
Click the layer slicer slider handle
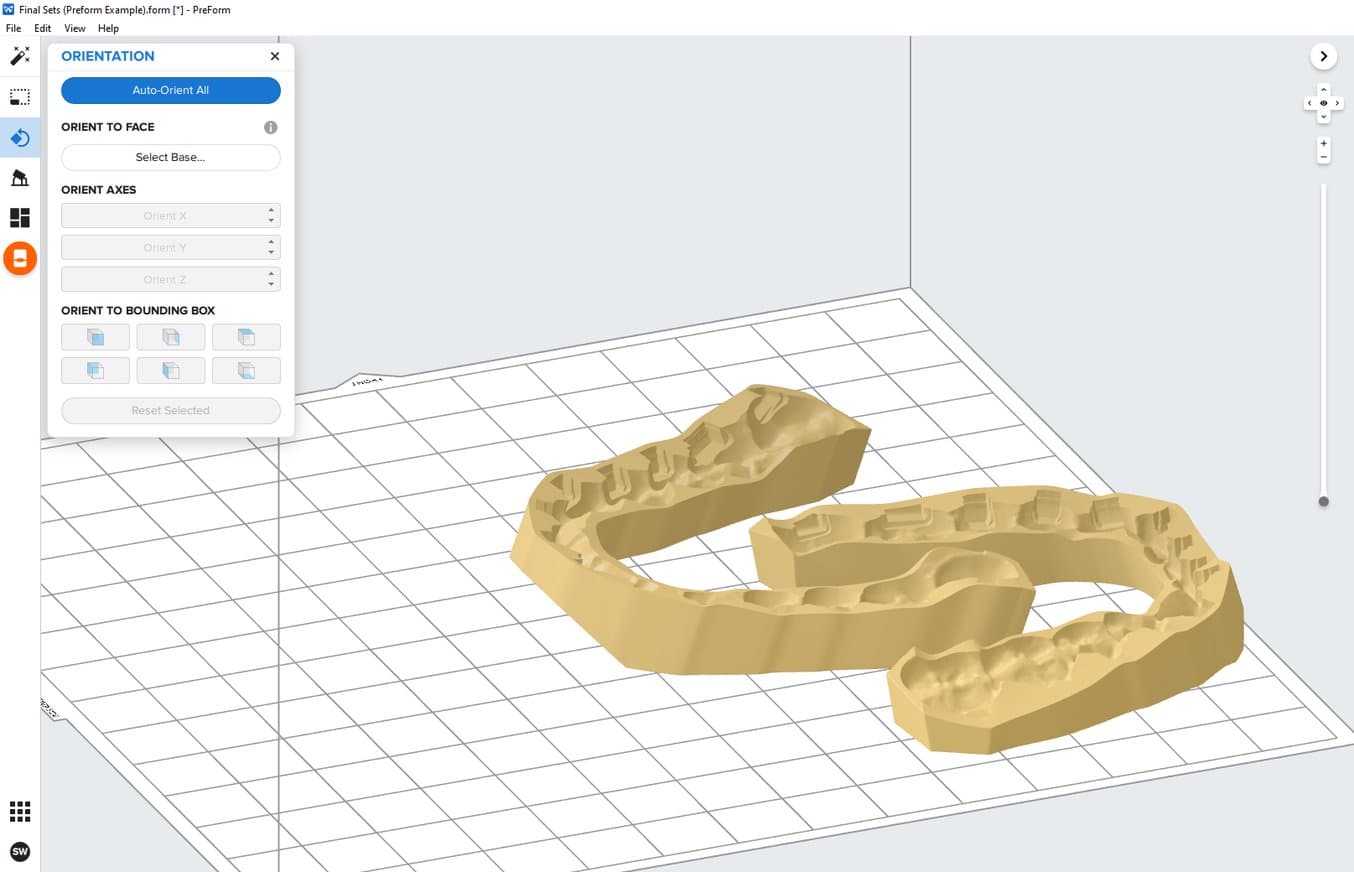click(x=1324, y=501)
